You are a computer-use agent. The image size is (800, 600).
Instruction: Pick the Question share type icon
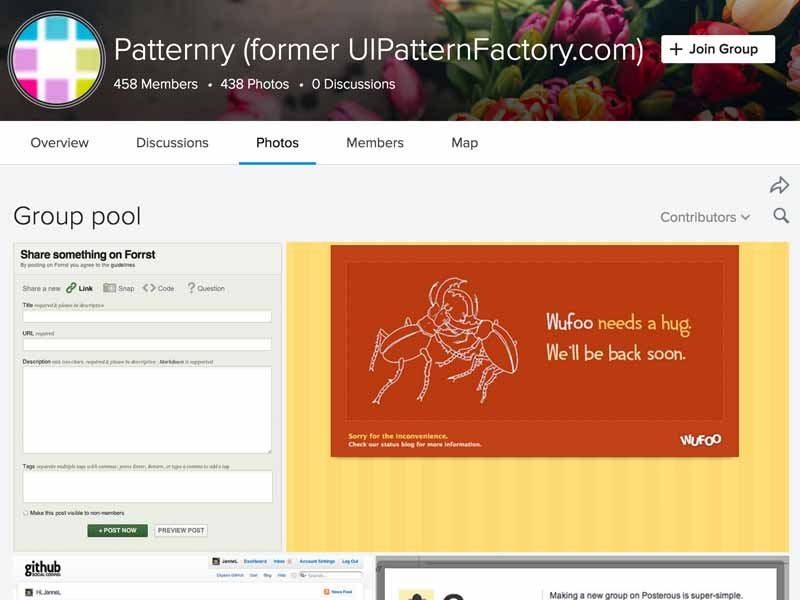[x=192, y=288]
